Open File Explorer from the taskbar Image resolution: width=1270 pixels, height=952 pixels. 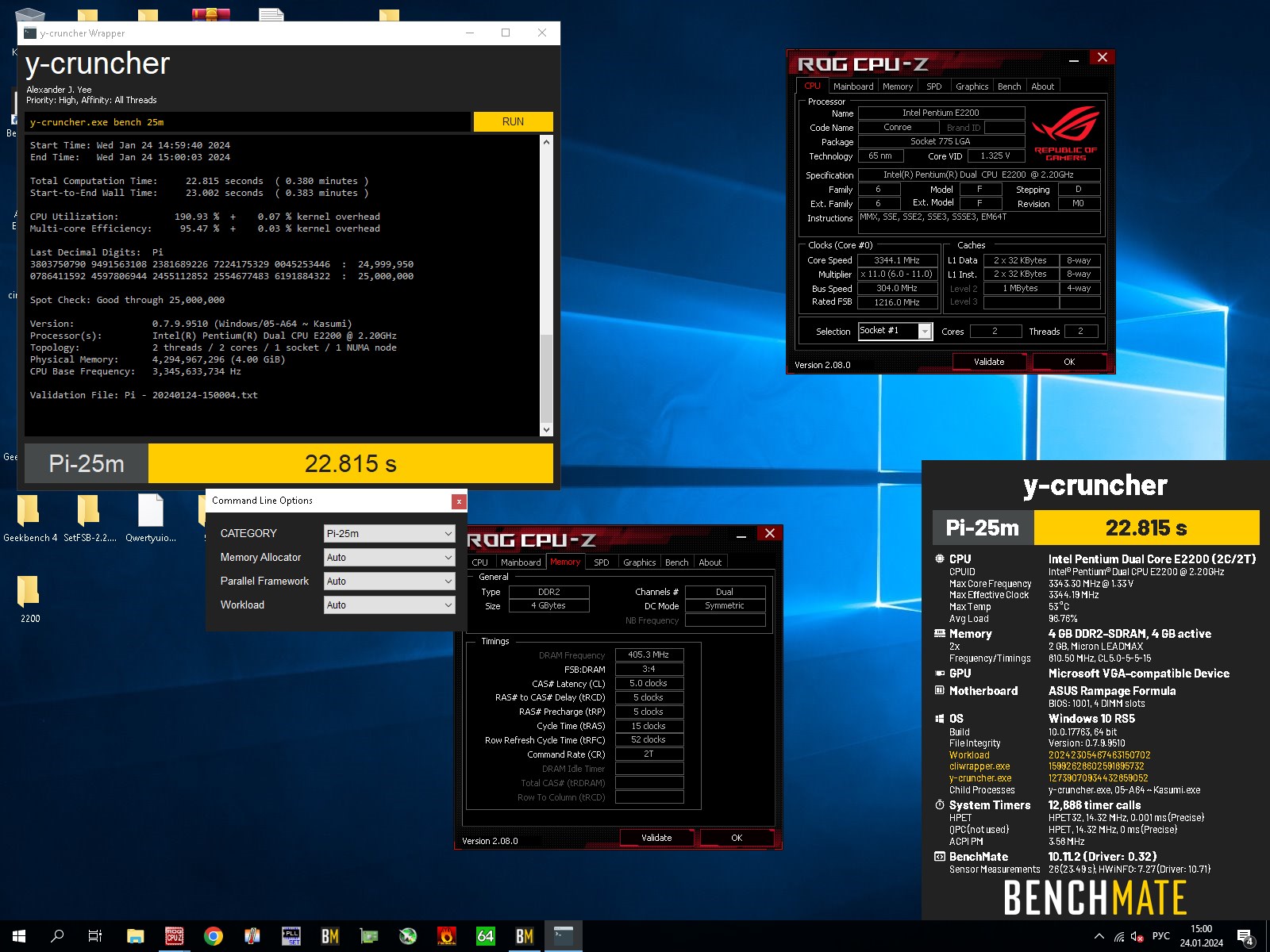(135, 936)
